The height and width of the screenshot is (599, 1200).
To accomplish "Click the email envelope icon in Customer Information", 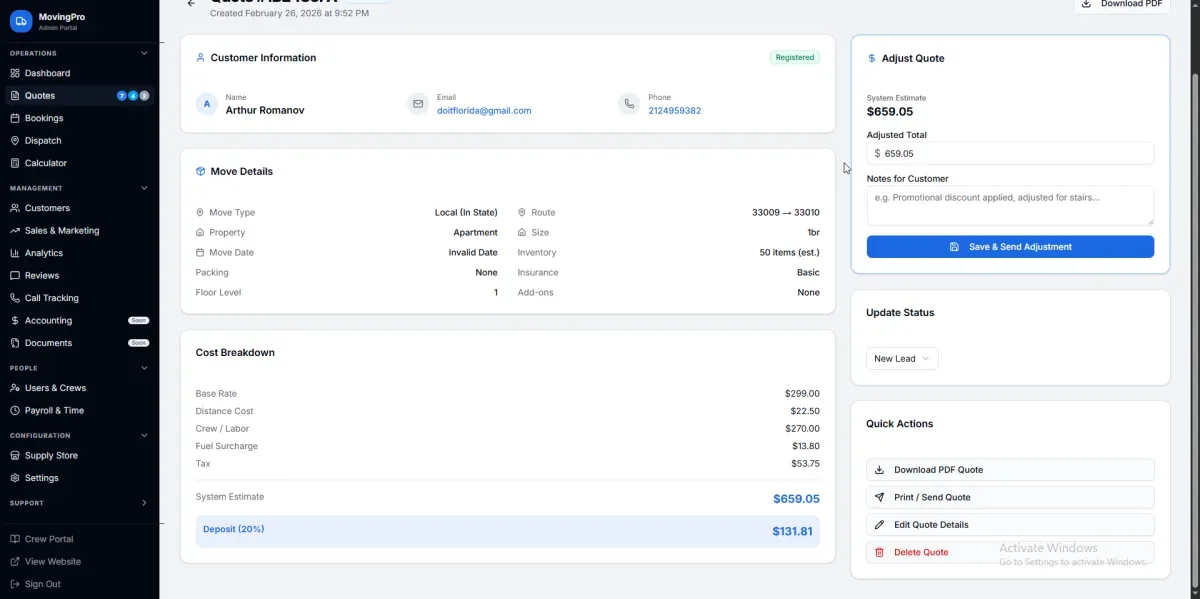I will pyautogui.click(x=418, y=104).
